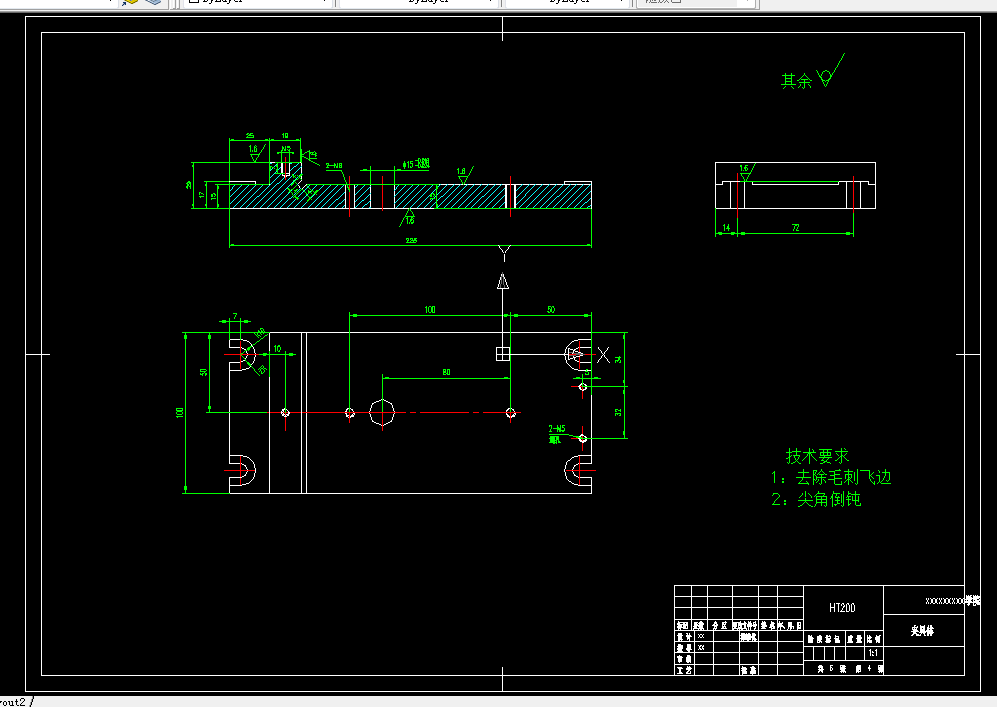Select the 其余 surface finish label
997x707 pixels.
[x=796, y=81]
